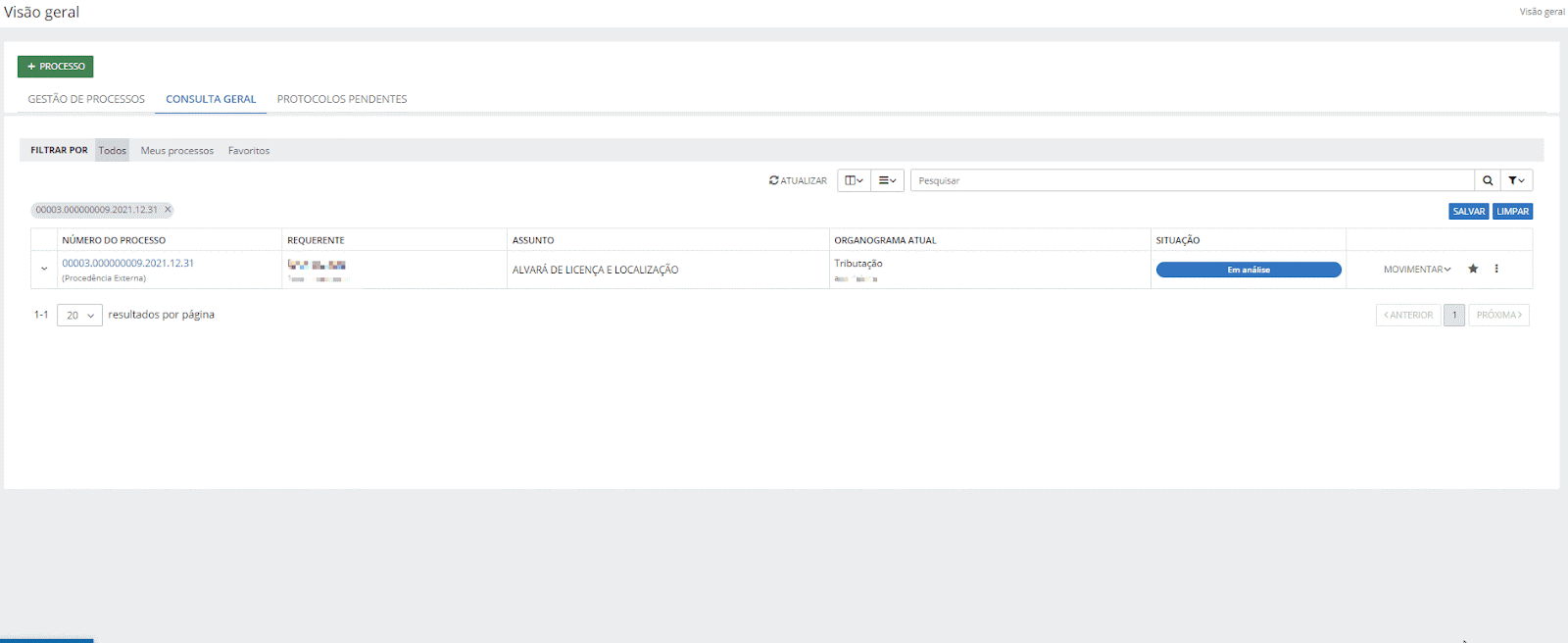Remove the 00003.000000009.2021.12.31 filter chip
The height and width of the screenshot is (643, 1568).
tap(168, 210)
